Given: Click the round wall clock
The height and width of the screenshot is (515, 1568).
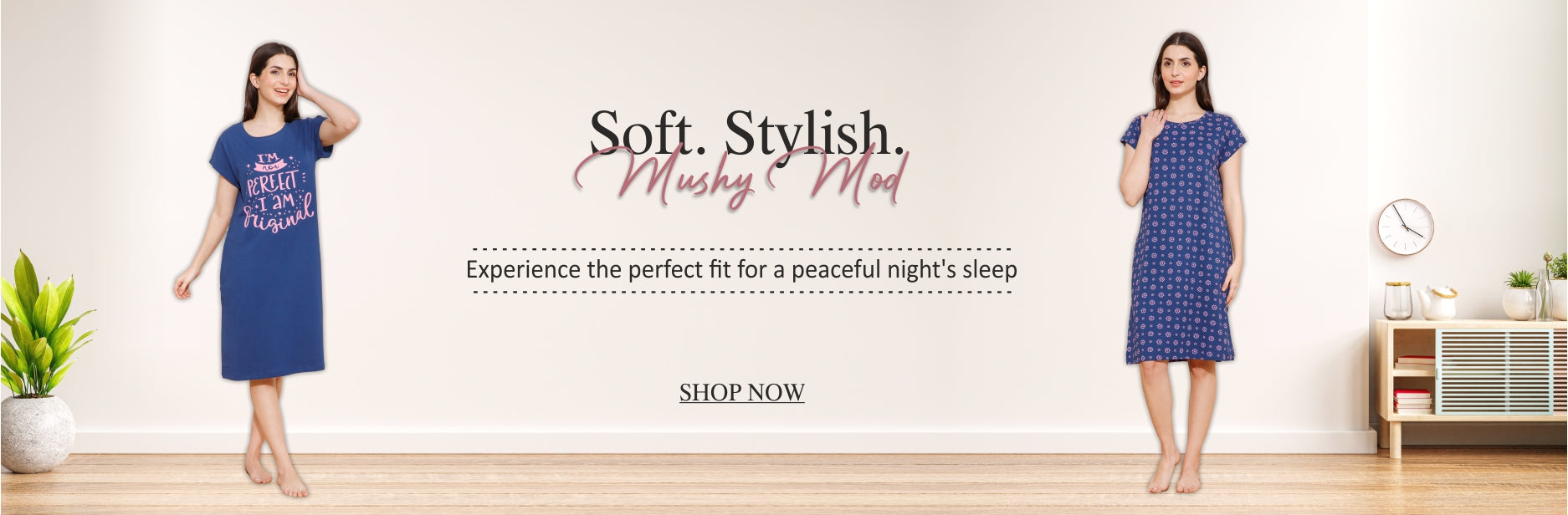Looking at the screenshot, I should [x=1406, y=227].
